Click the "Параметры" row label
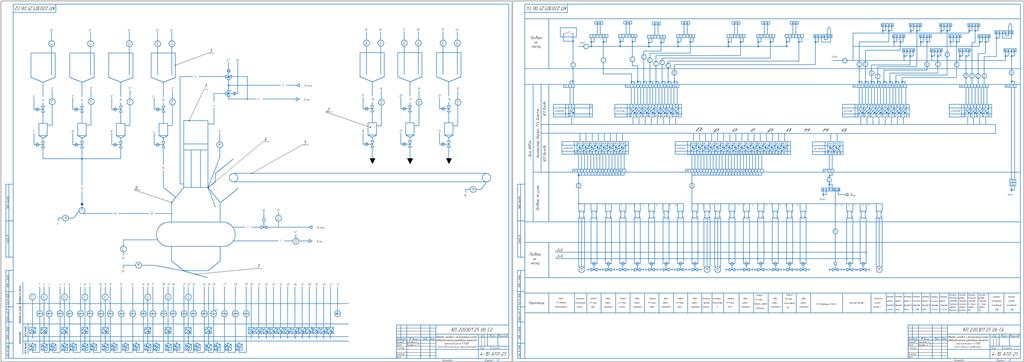The height and width of the screenshot is (362, 1024). pyautogui.click(x=537, y=303)
